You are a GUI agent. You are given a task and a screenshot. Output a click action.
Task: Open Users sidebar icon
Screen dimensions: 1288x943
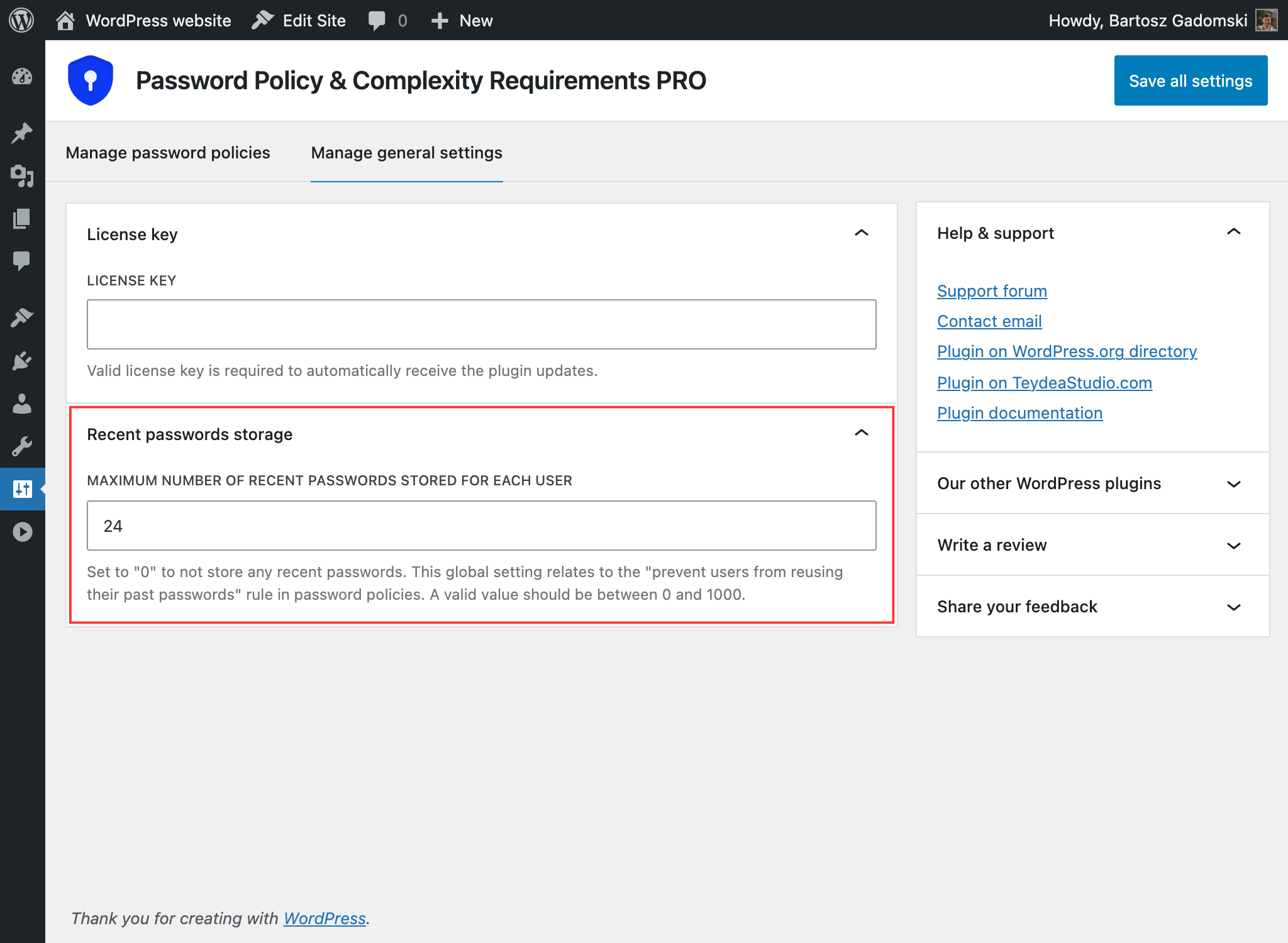pyautogui.click(x=22, y=404)
